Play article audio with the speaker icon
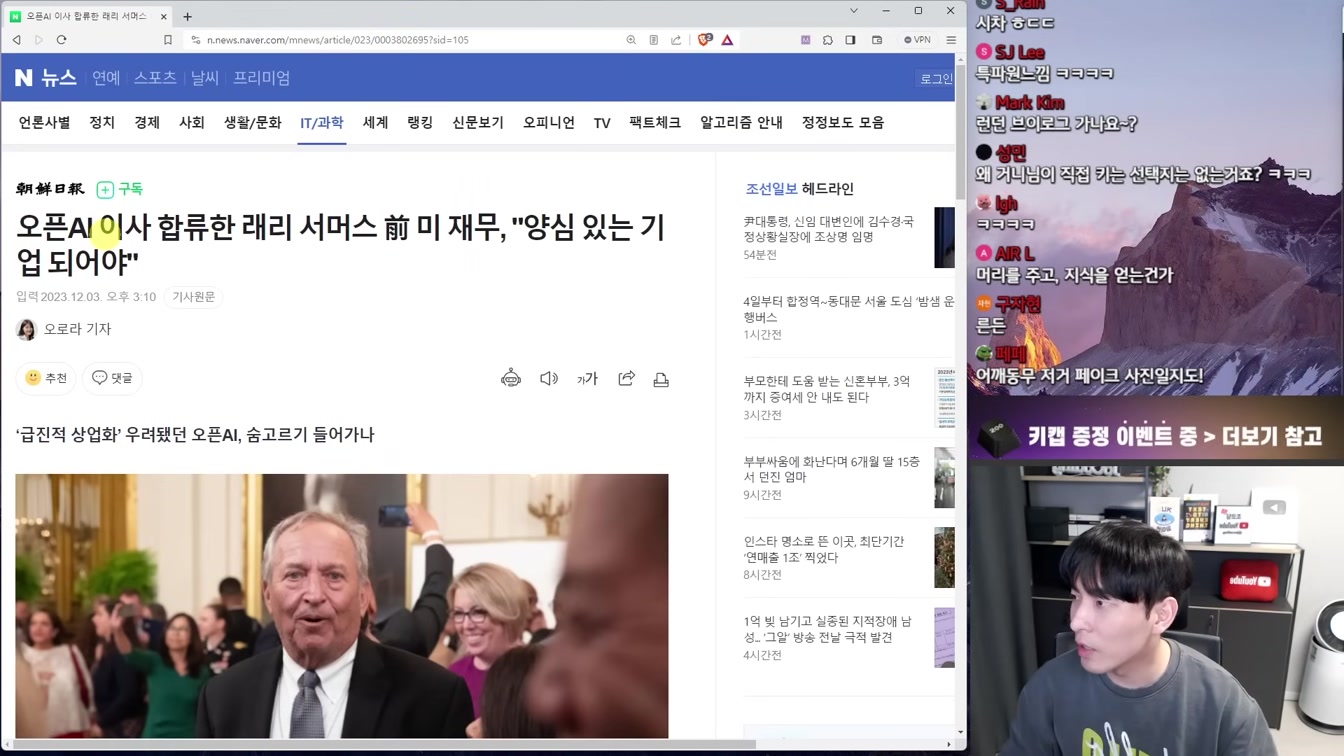The width and height of the screenshot is (1344, 756). [549, 379]
